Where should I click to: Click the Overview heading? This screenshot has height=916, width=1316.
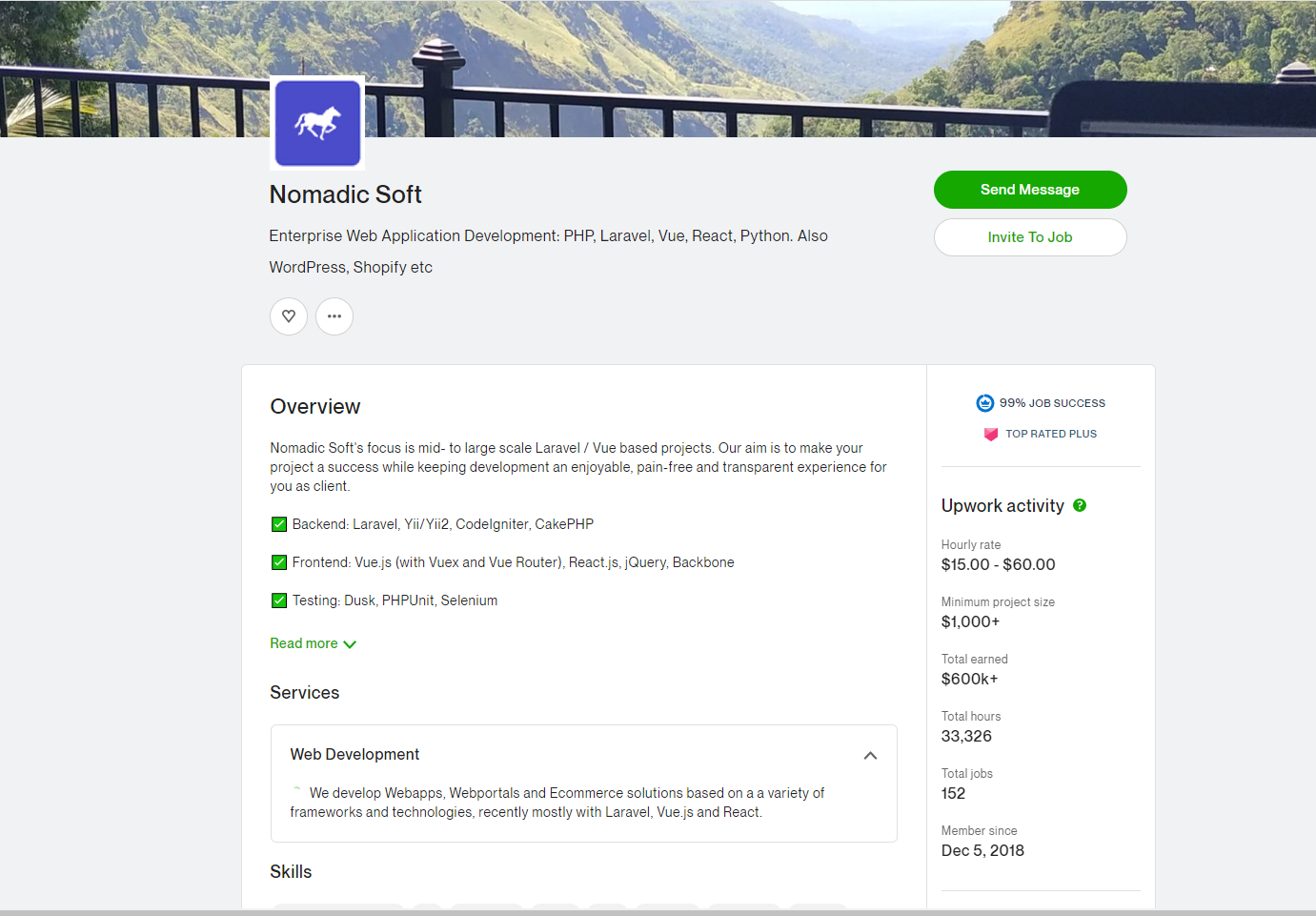pos(315,407)
